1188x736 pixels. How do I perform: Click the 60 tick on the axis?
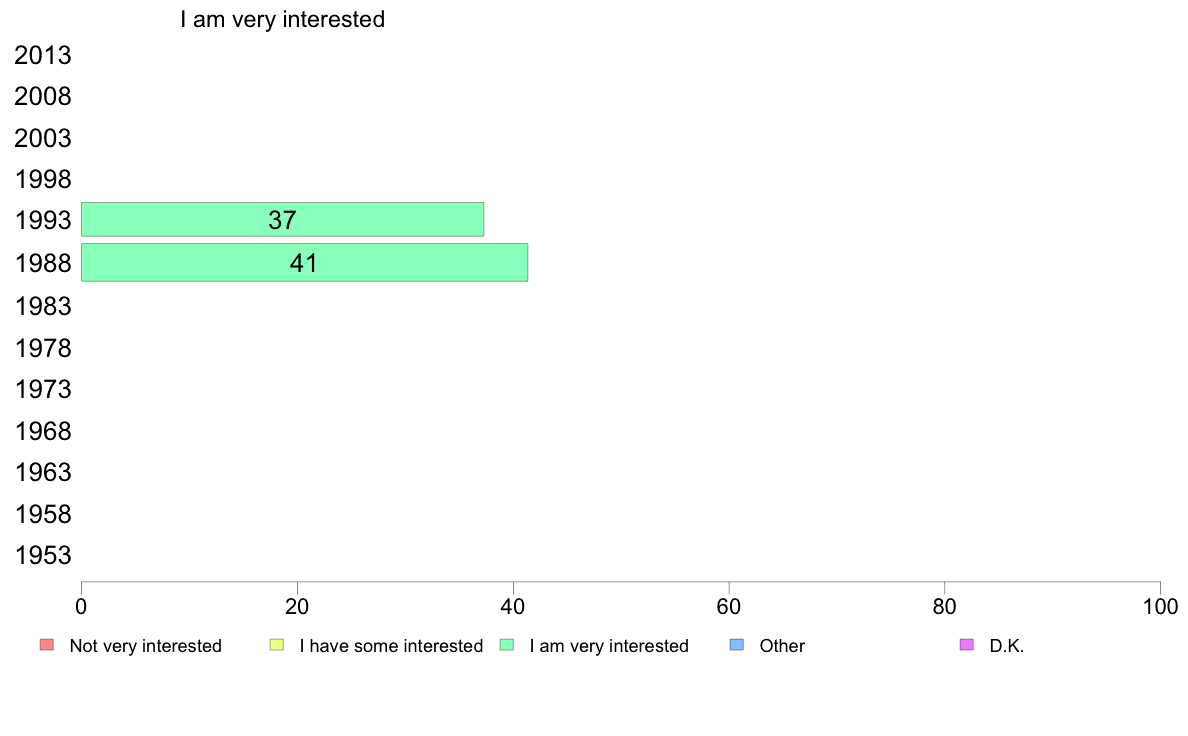(x=729, y=607)
